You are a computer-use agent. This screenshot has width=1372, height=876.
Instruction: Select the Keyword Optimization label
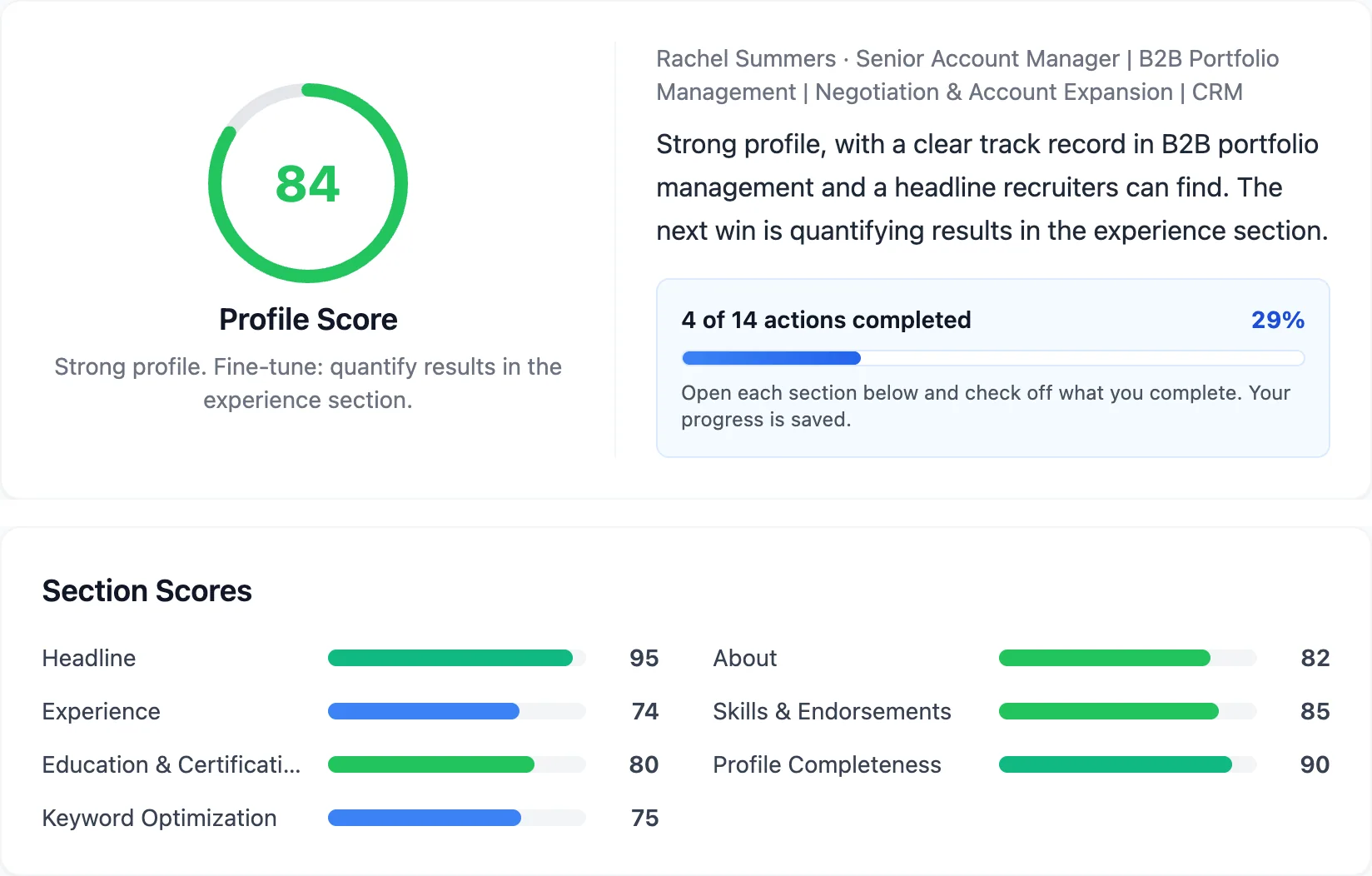(x=159, y=818)
